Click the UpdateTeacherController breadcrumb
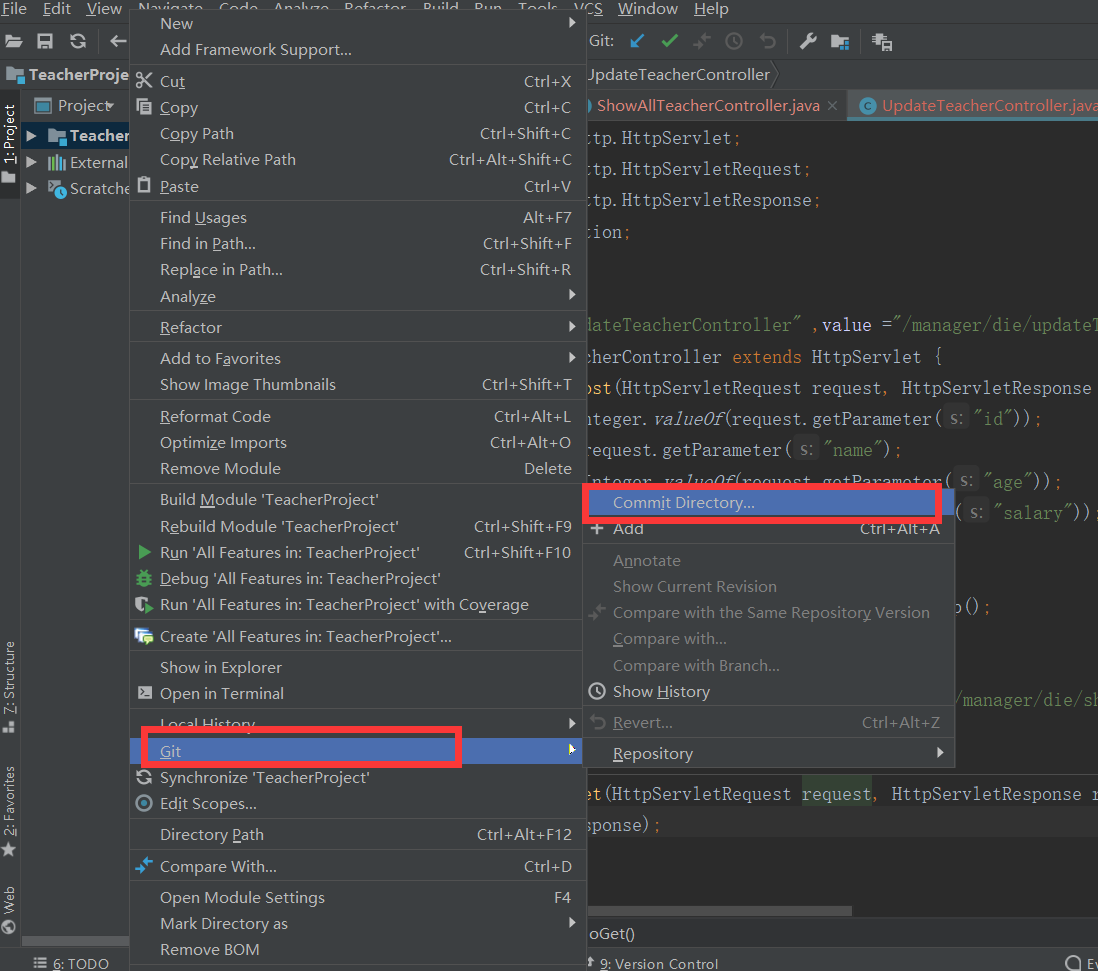 (679, 74)
